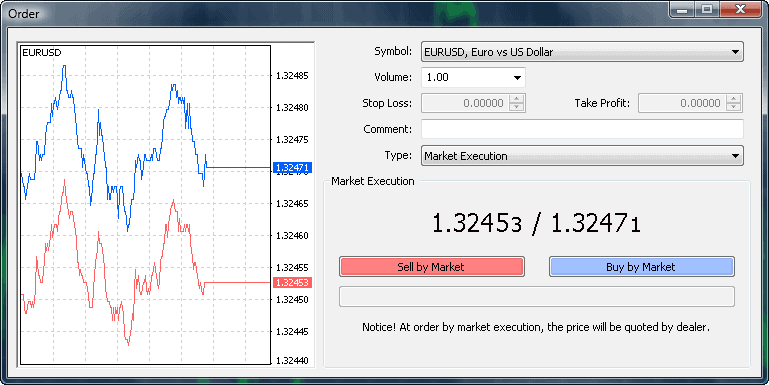Click the empty status bar below the buttons
The height and width of the screenshot is (385, 769).
pos(537,297)
